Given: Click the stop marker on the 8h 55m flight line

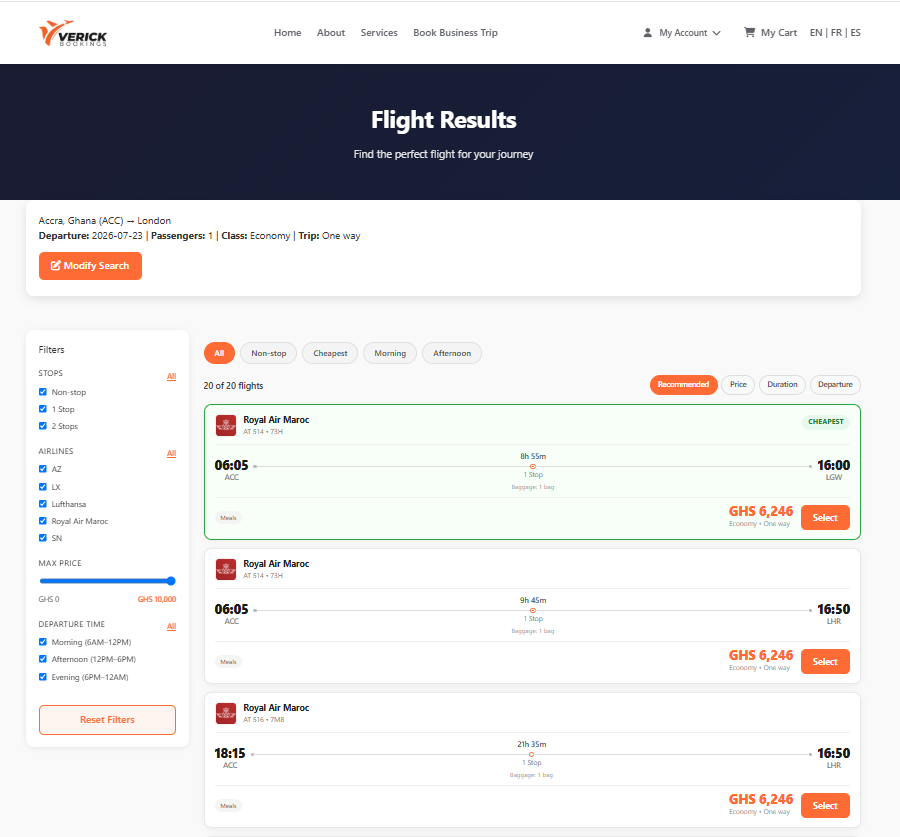Looking at the screenshot, I should [533, 466].
